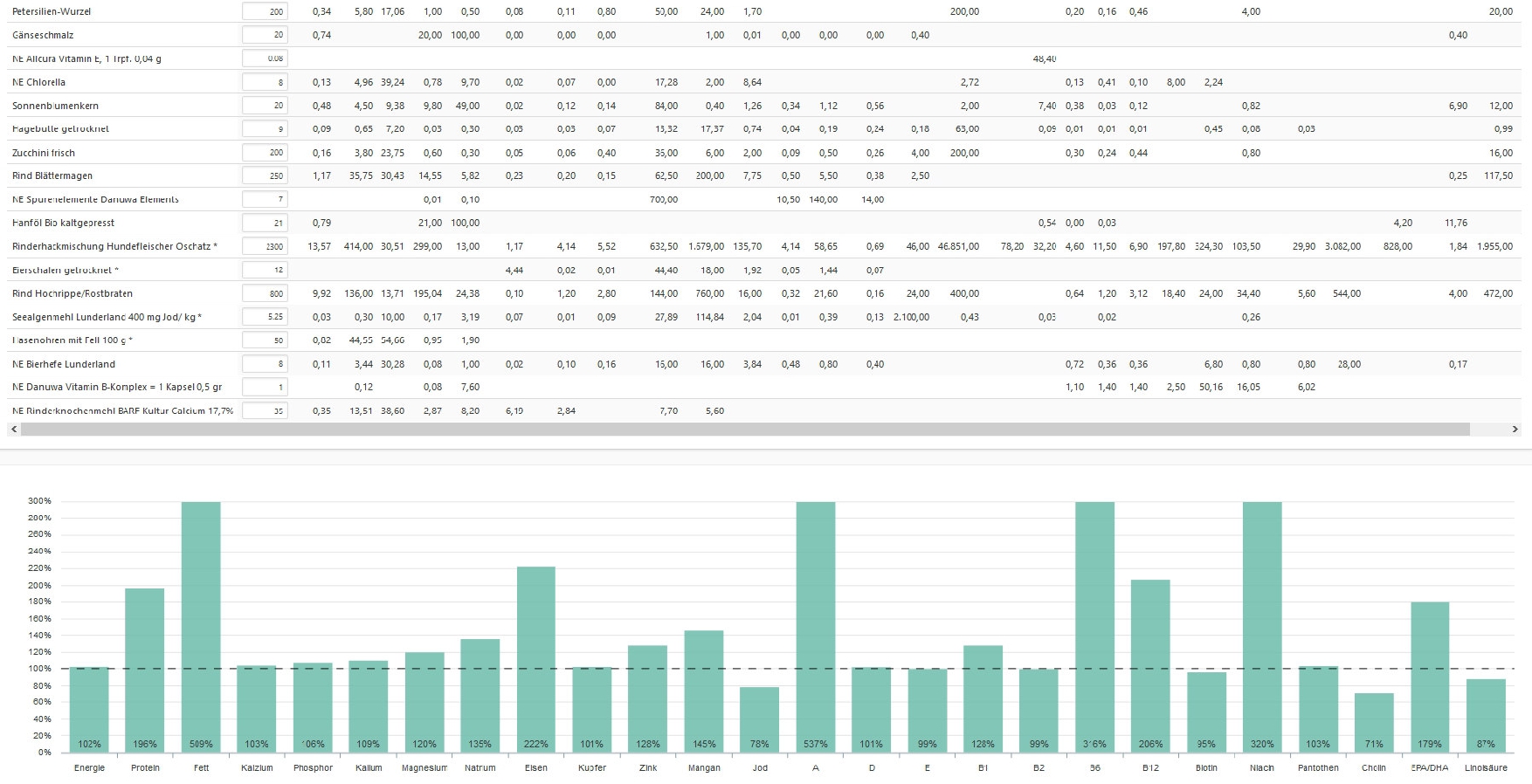Select the Gänseschmalz quantity input
This screenshot has height=784, width=1532.
(265, 35)
